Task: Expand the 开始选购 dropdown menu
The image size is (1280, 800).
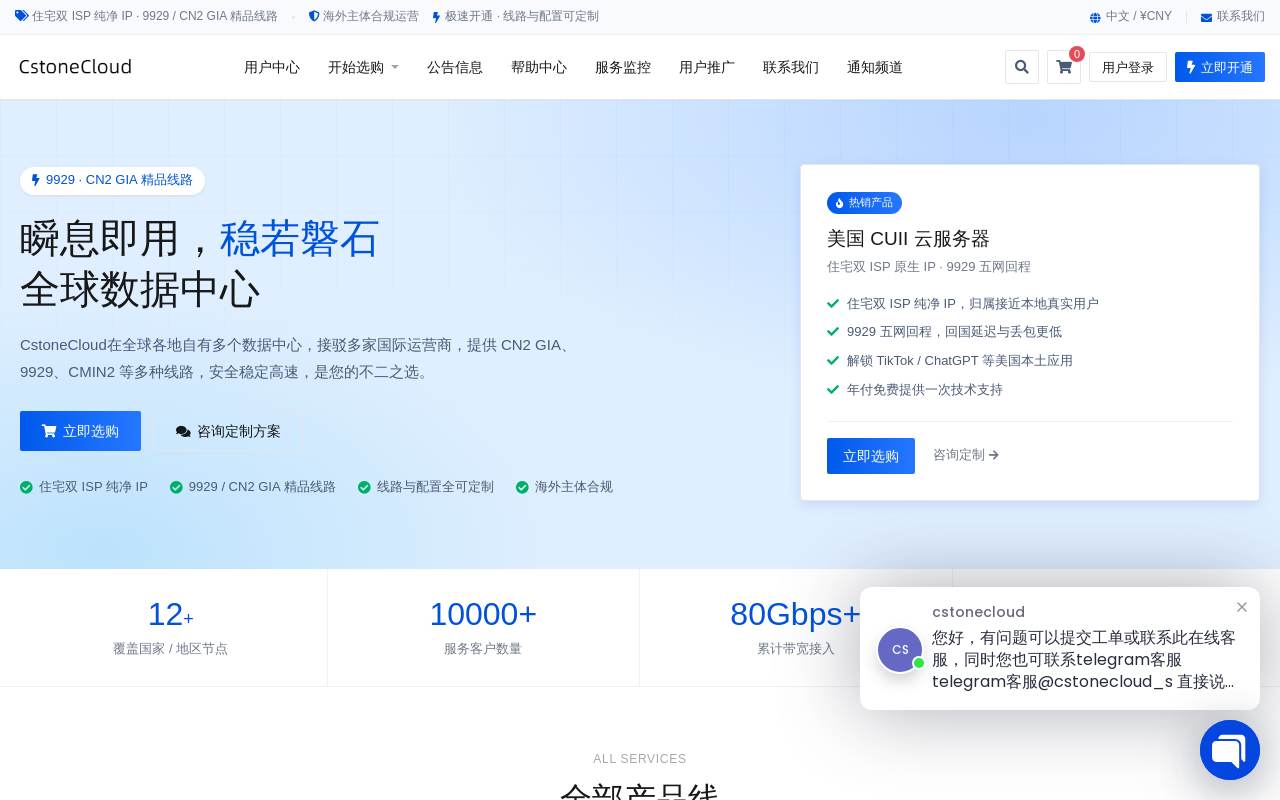Action: point(363,67)
